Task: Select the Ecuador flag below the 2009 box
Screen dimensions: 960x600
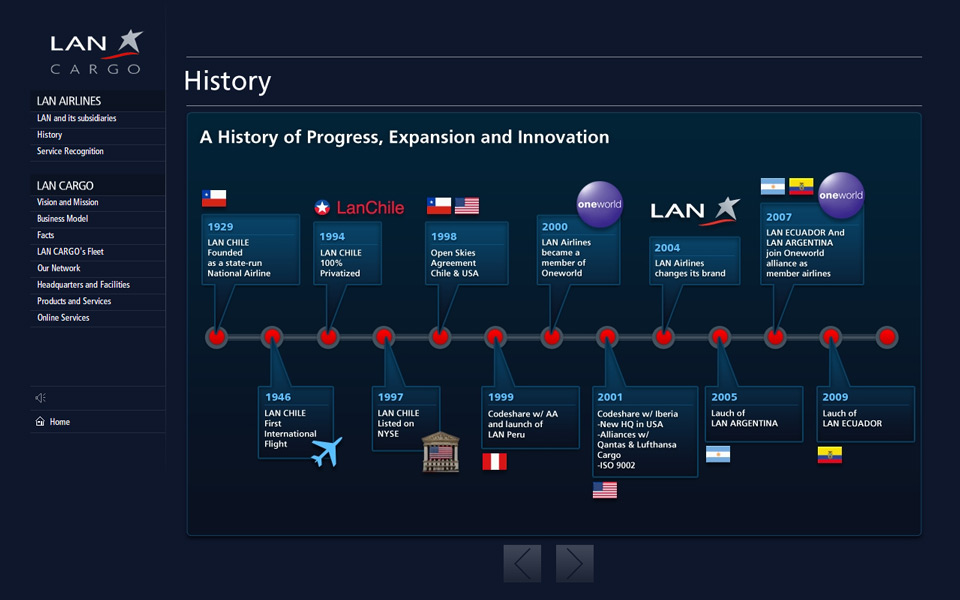Action: 830,455
